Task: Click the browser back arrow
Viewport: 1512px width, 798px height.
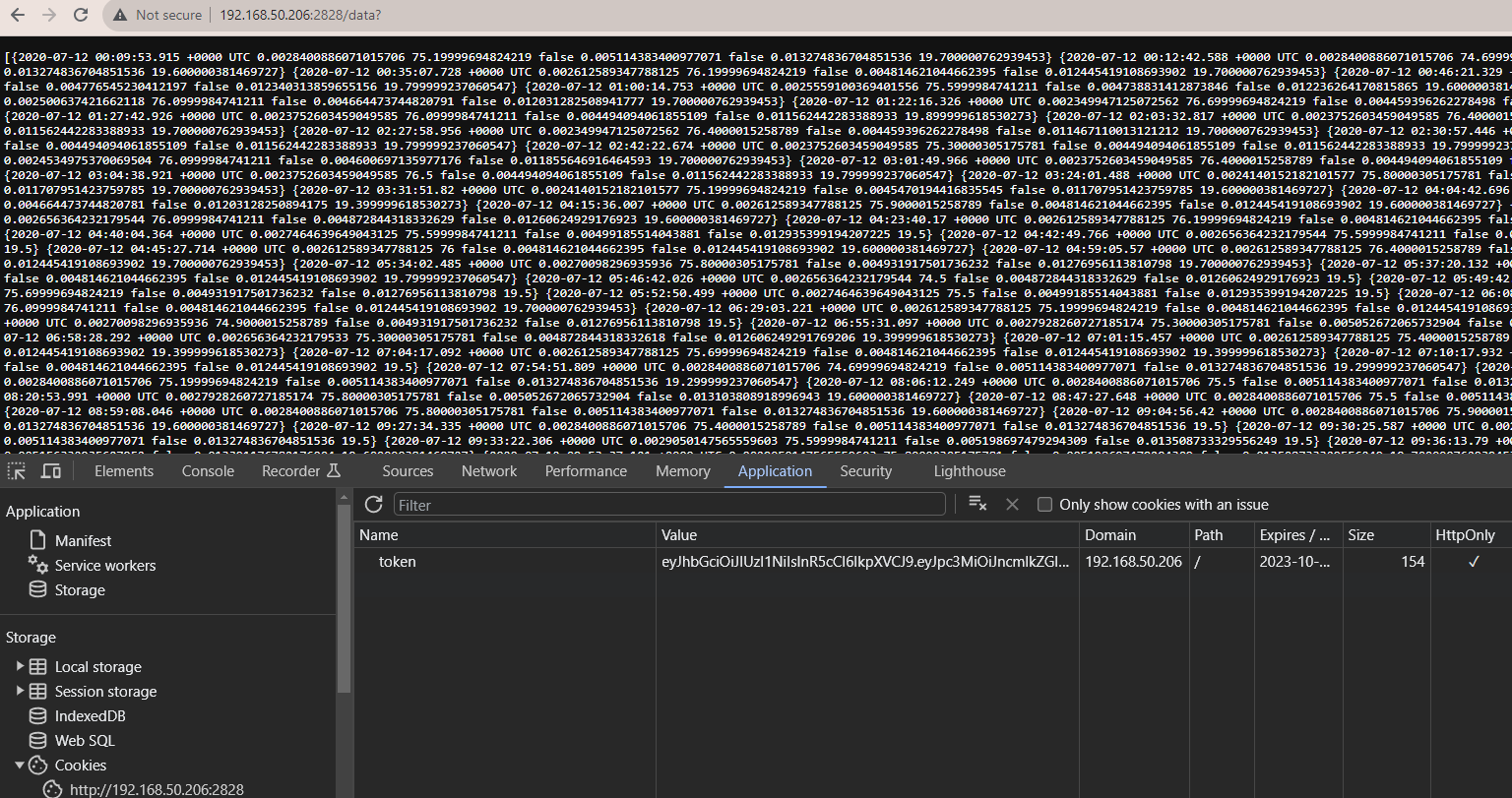Action: coord(18,15)
